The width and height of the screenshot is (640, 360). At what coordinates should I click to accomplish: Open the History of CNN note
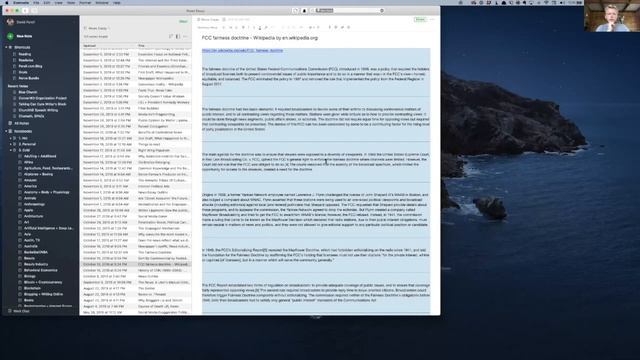[x=136, y=270]
